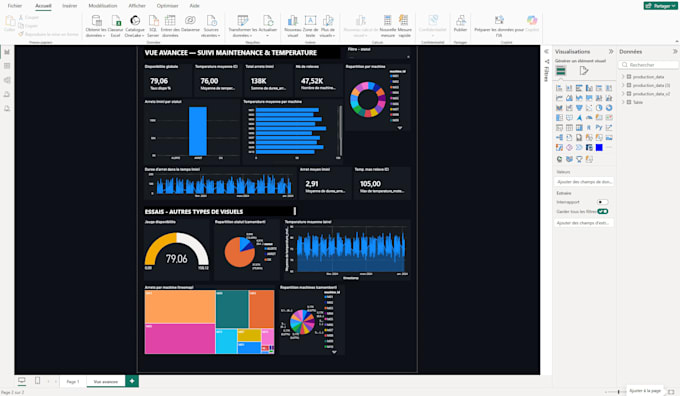Click the Publier button
This screenshot has height=396, width=680.
(x=460, y=24)
